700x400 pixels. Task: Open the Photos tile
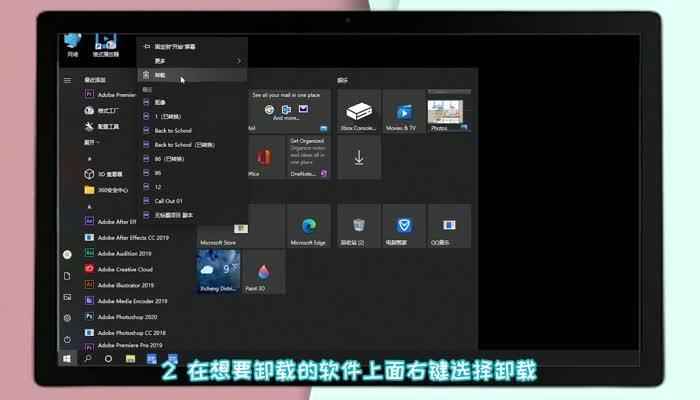449,111
